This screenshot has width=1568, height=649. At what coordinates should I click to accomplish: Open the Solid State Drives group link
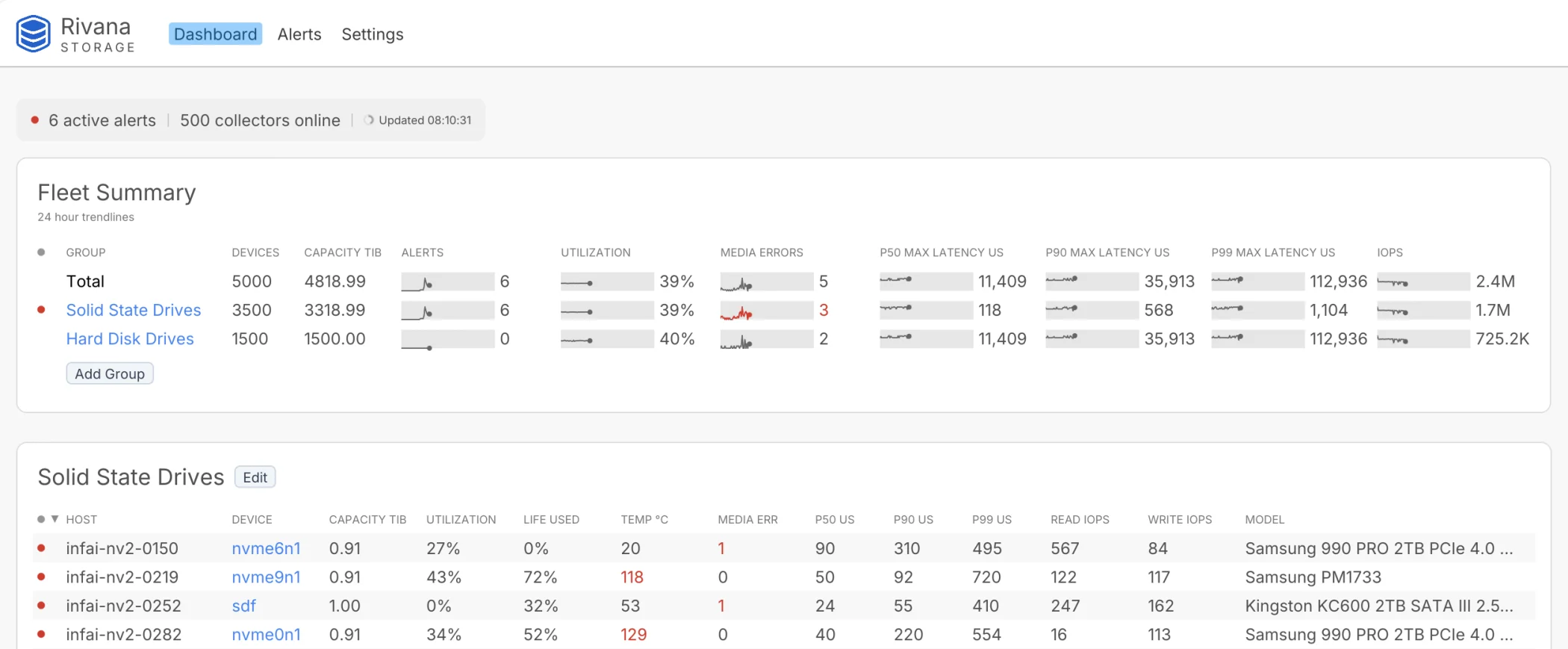coord(134,310)
